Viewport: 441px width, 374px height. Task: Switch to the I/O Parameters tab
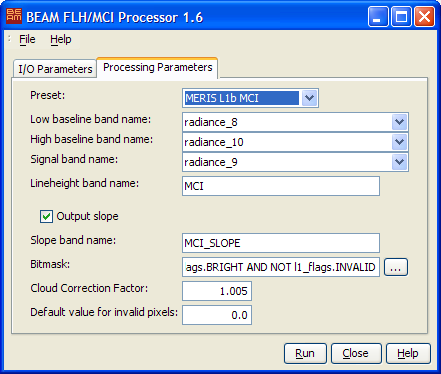pos(55,69)
